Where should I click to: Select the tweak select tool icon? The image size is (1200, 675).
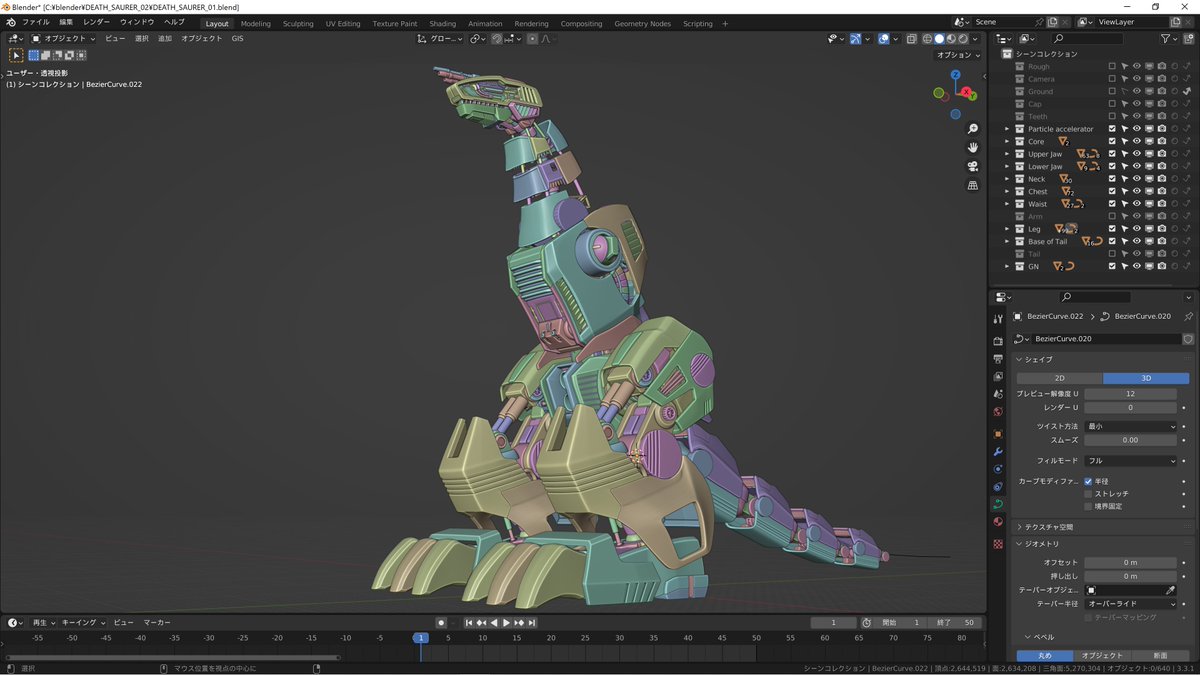click(x=16, y=55)
